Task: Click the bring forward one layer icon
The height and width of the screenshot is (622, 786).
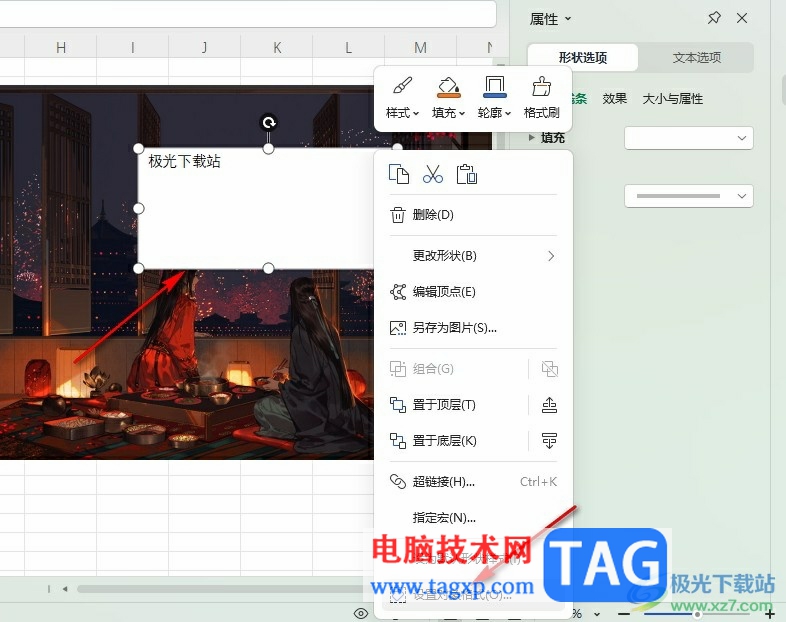Action: point(549,404)
